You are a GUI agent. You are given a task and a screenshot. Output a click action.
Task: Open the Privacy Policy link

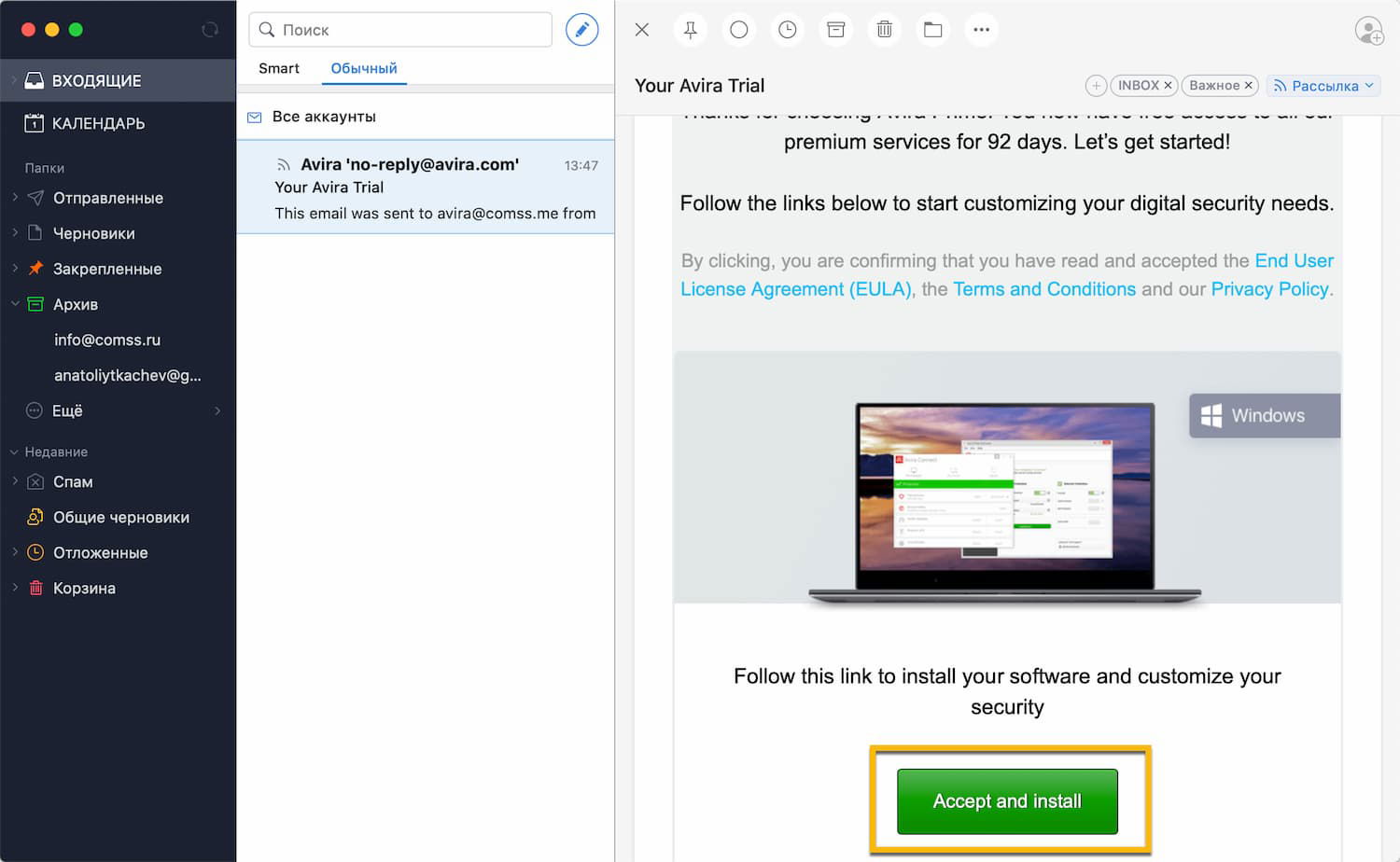(1269, 289)
